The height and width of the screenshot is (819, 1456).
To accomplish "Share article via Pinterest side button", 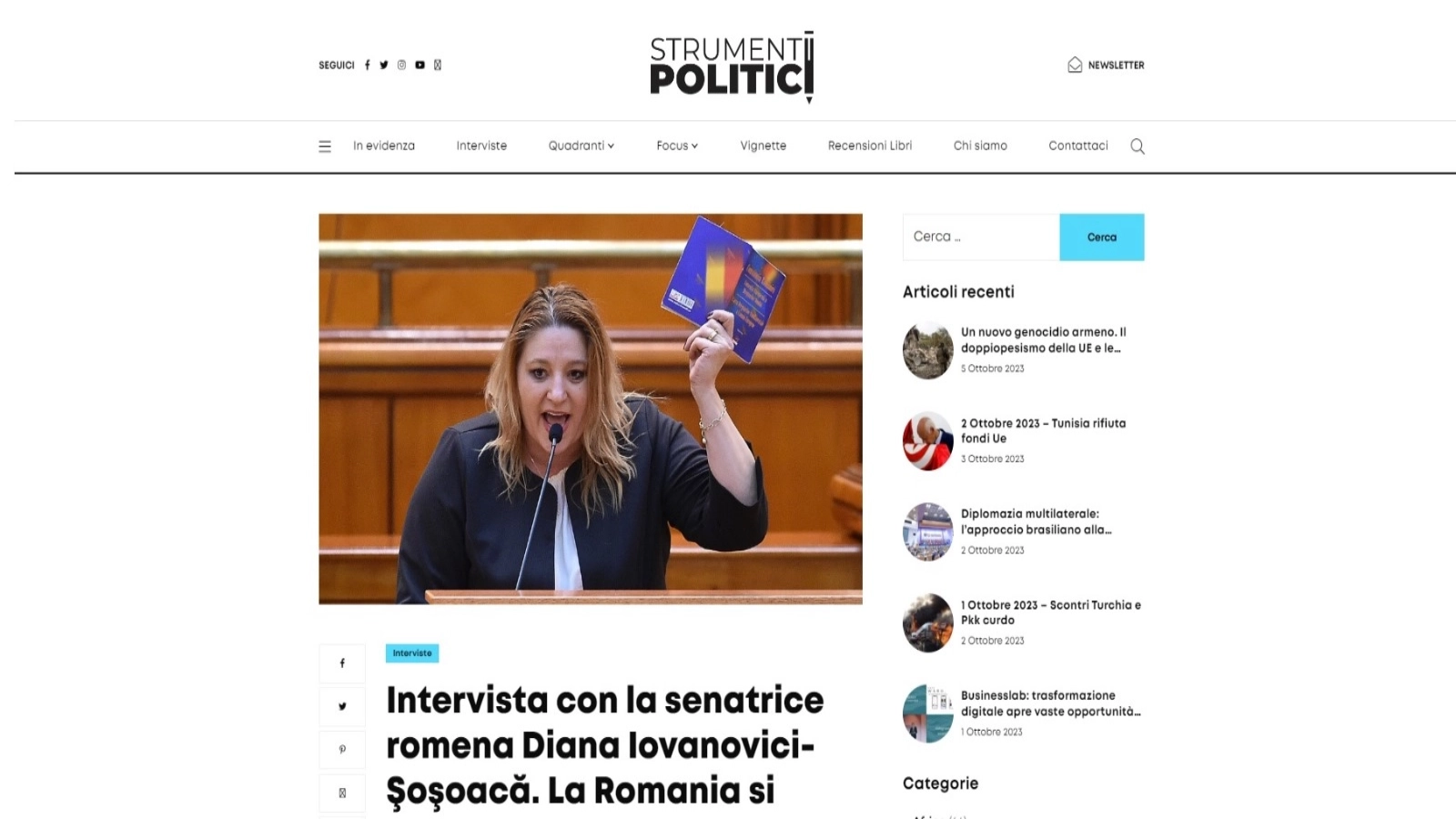I will tap(342, 750).
